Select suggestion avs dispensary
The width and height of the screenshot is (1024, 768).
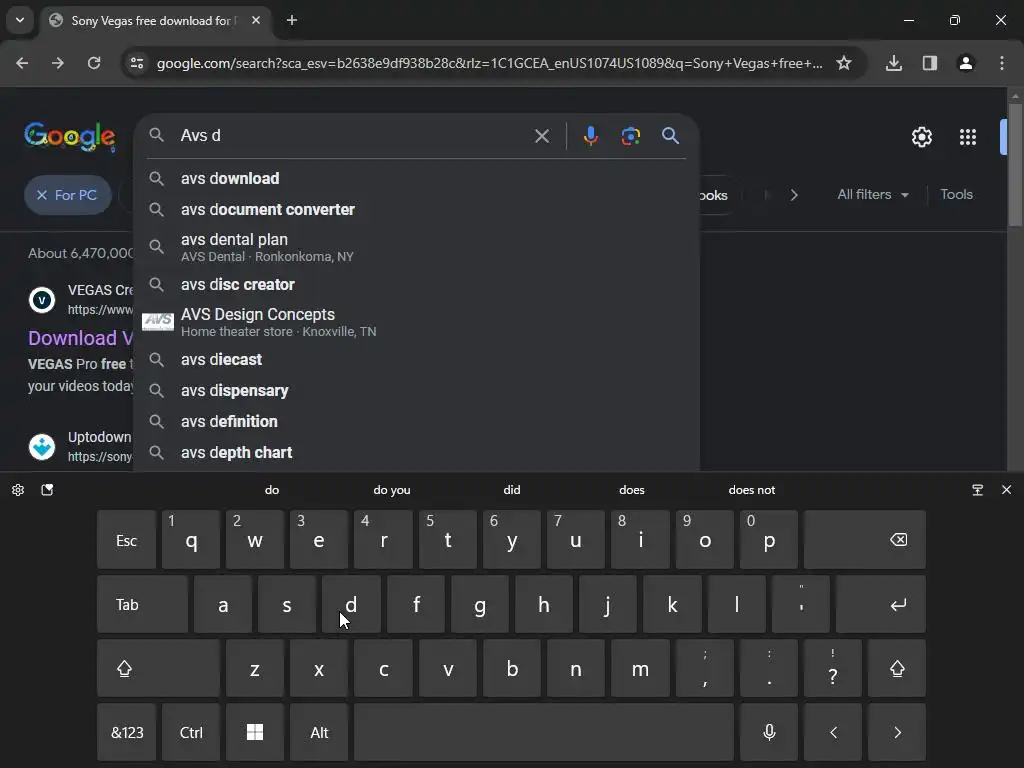pyautogui.click(x=417, y=391)
